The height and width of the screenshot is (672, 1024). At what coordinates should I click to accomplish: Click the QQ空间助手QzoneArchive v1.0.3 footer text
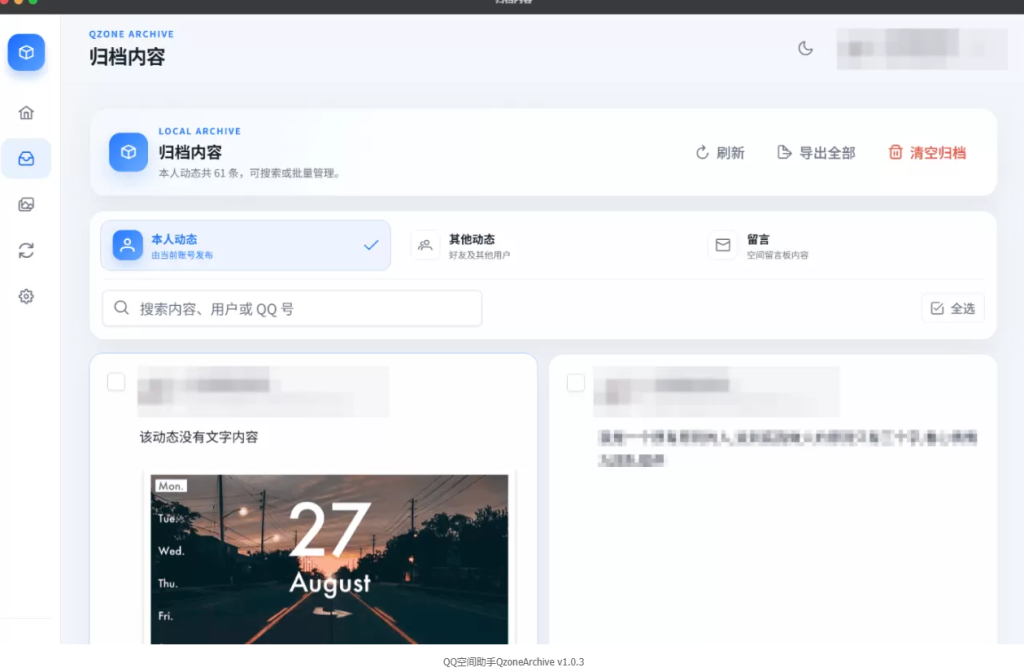click(x=513, y=662)
